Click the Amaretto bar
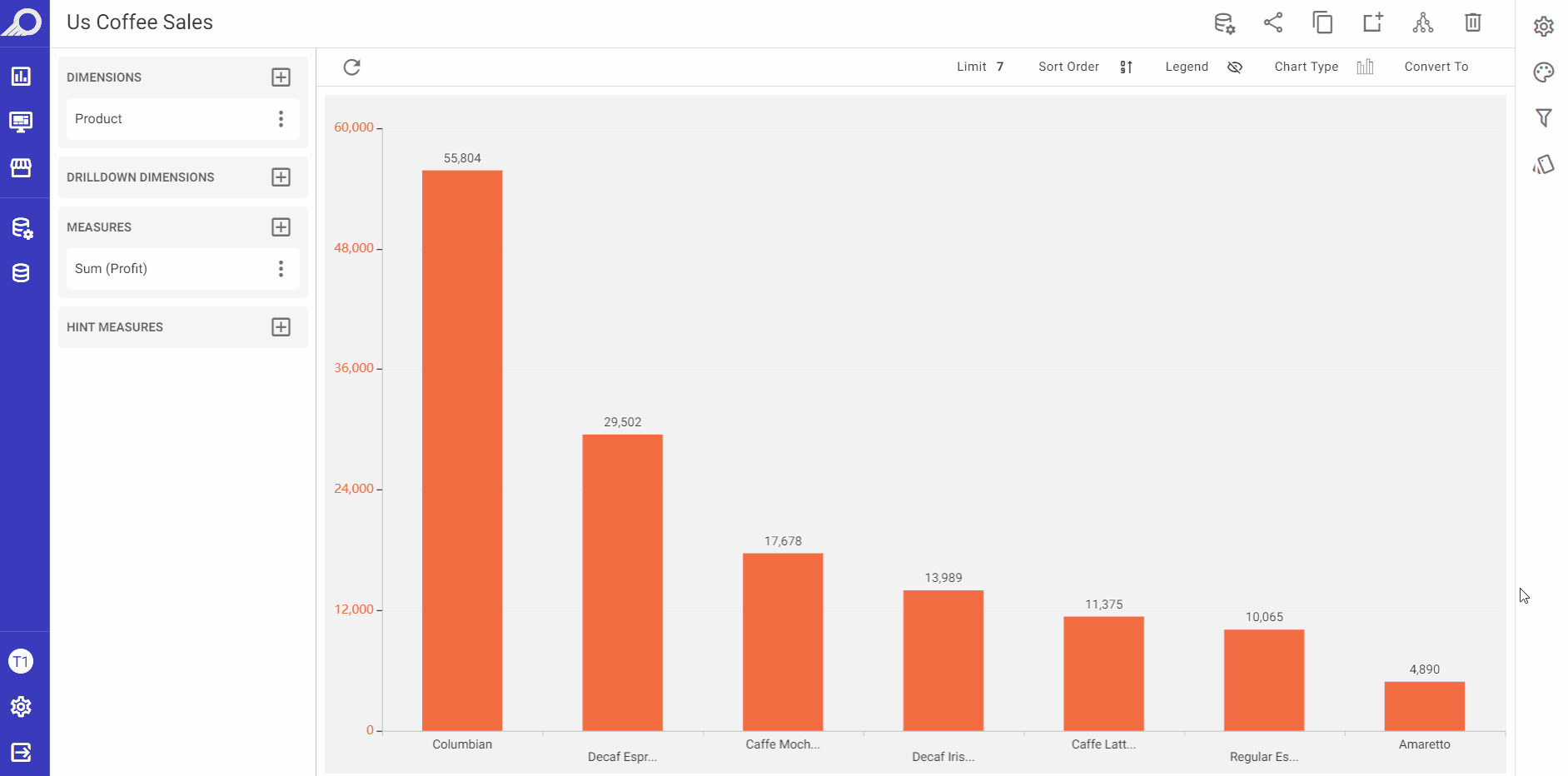The width and height of the screenshot is (1568, 776). tap(1425, 707)
